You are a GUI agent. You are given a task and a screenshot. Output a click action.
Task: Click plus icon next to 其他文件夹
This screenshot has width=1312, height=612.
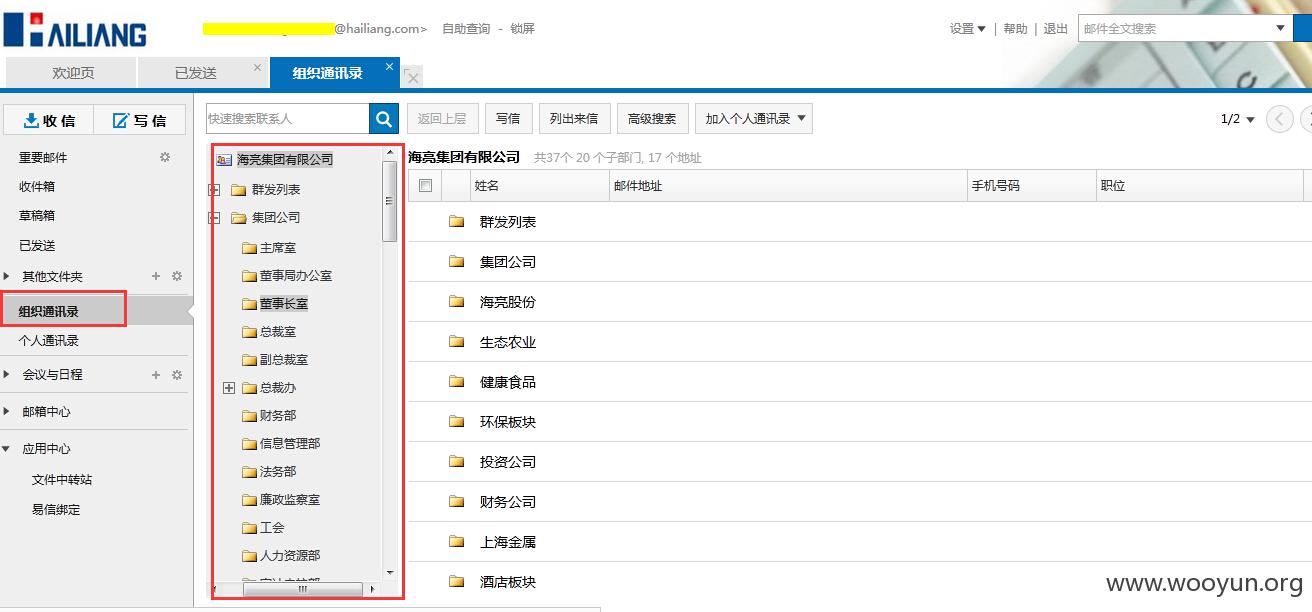point(155,276)
